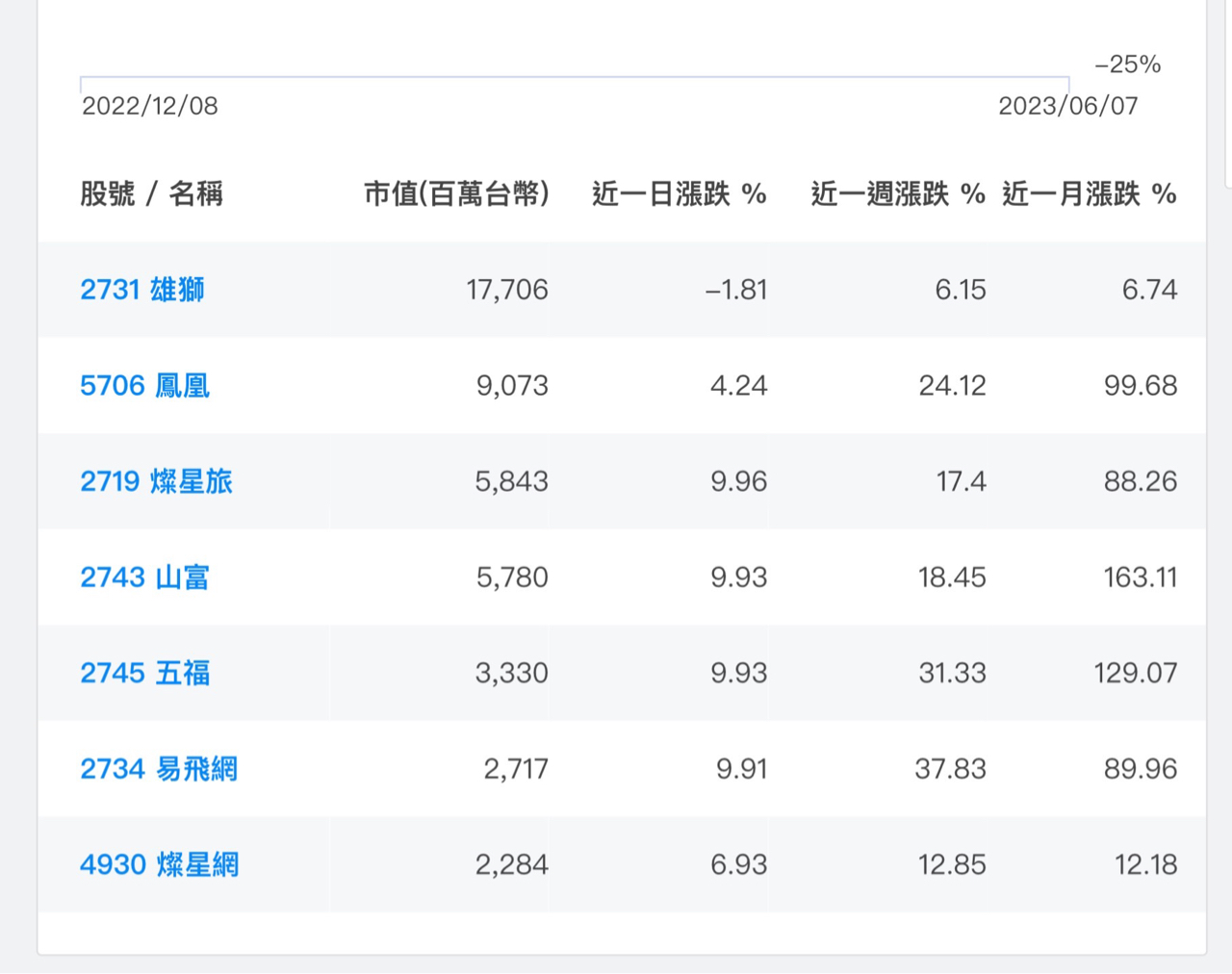1232x974 pixels.
Task: Open the 2731 雄獅 stock link
Action: click(x=142, y=290)
